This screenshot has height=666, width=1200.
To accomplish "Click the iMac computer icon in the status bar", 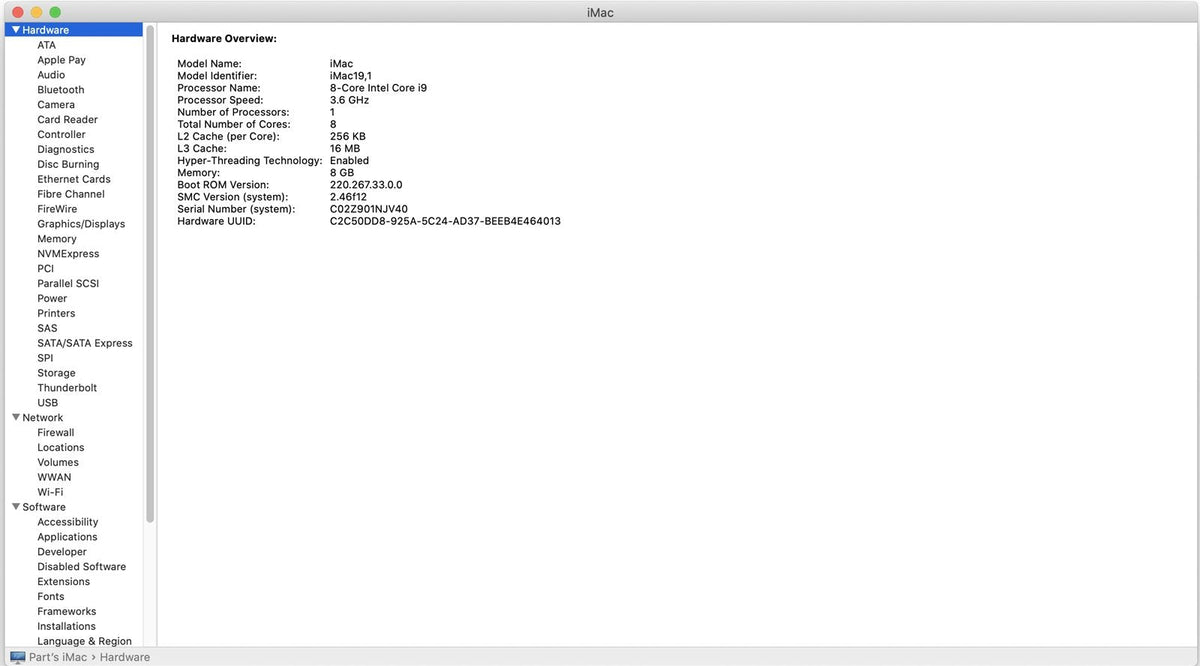I will pos(16,657).
